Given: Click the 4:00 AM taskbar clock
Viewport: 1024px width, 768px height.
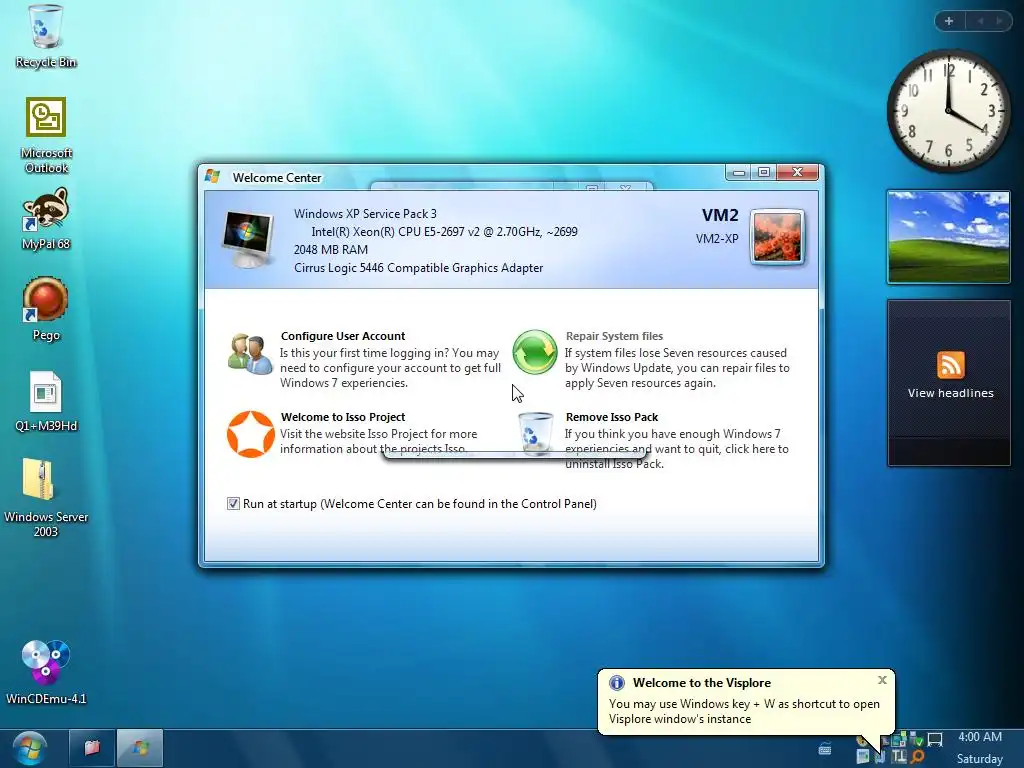Looking at the screenshot, I should coord(980,737).
